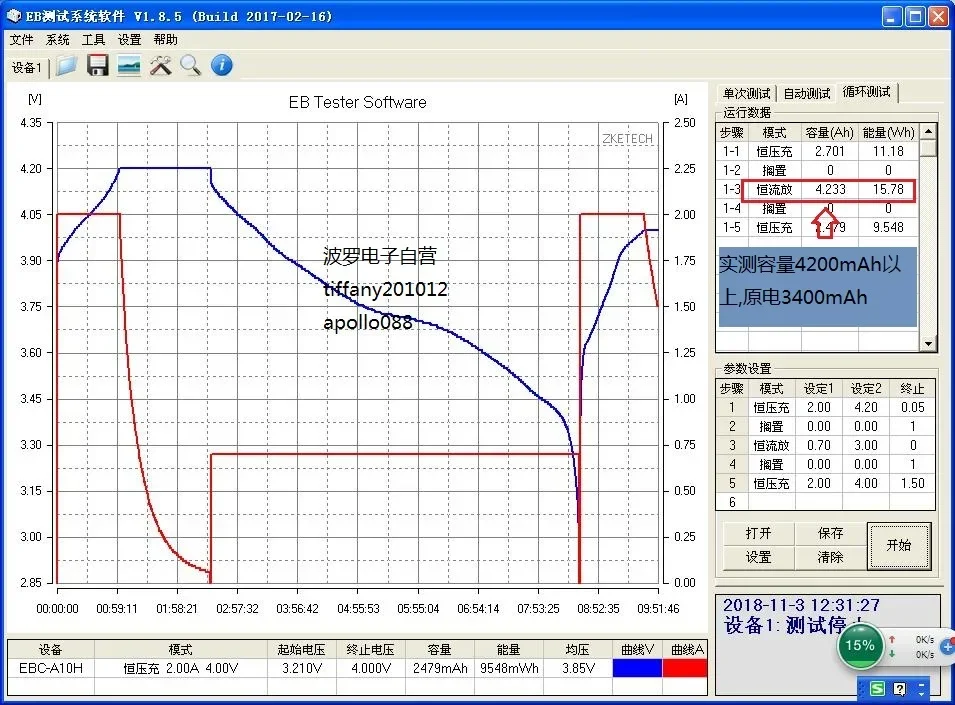Click 设定2 value 4.00 in step 5
Screen dimensions: 955x705
pyautogui.click(x=865, y=483)
